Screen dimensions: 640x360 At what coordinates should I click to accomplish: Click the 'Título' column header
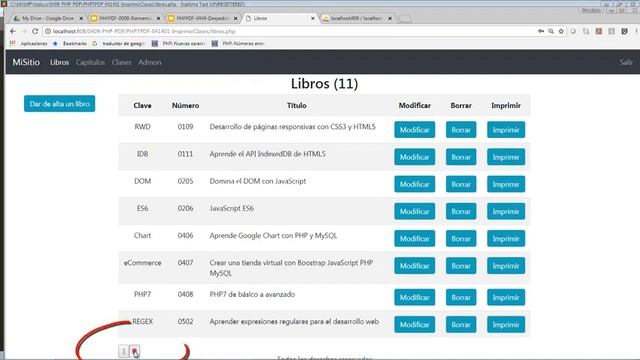coord(297,105)
